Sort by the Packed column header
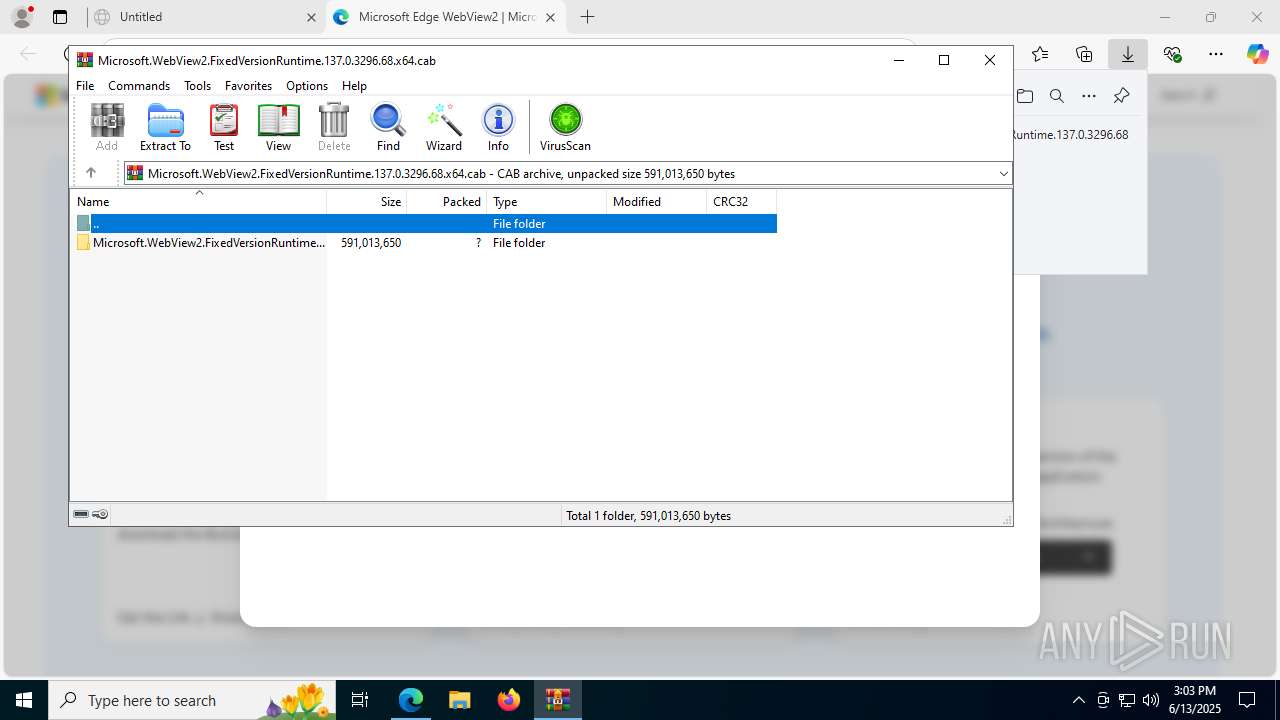 [447, 201]
